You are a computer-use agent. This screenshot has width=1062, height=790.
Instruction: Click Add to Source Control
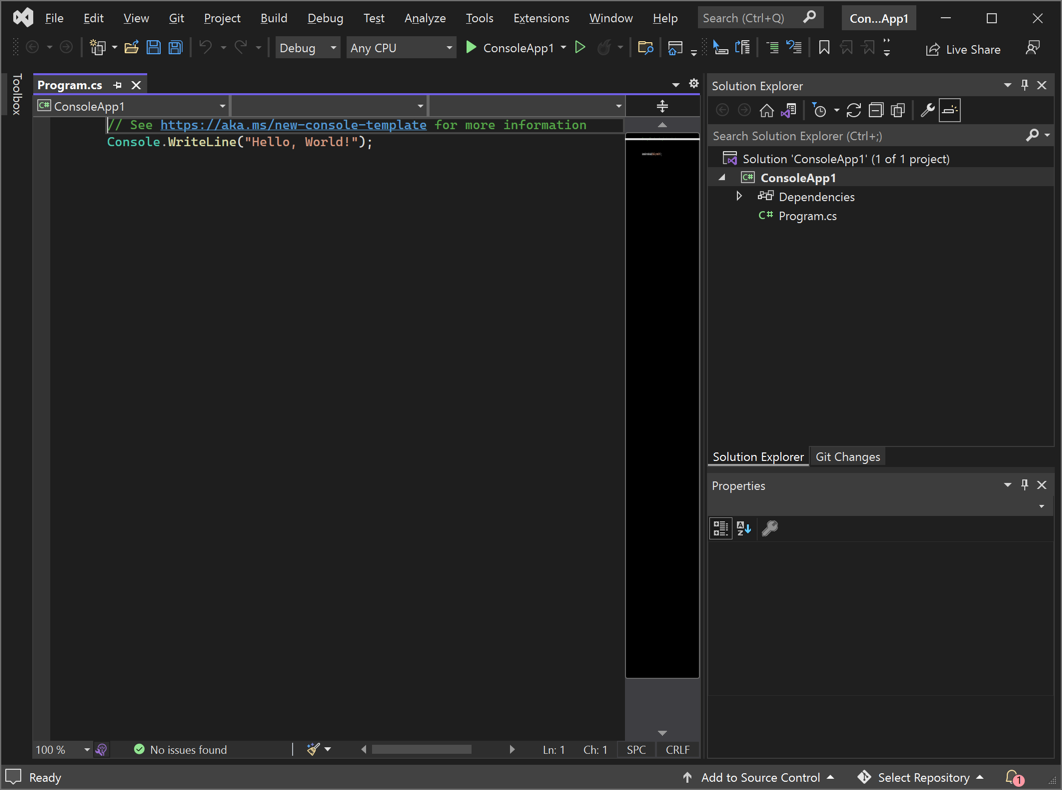pos(757,777)
